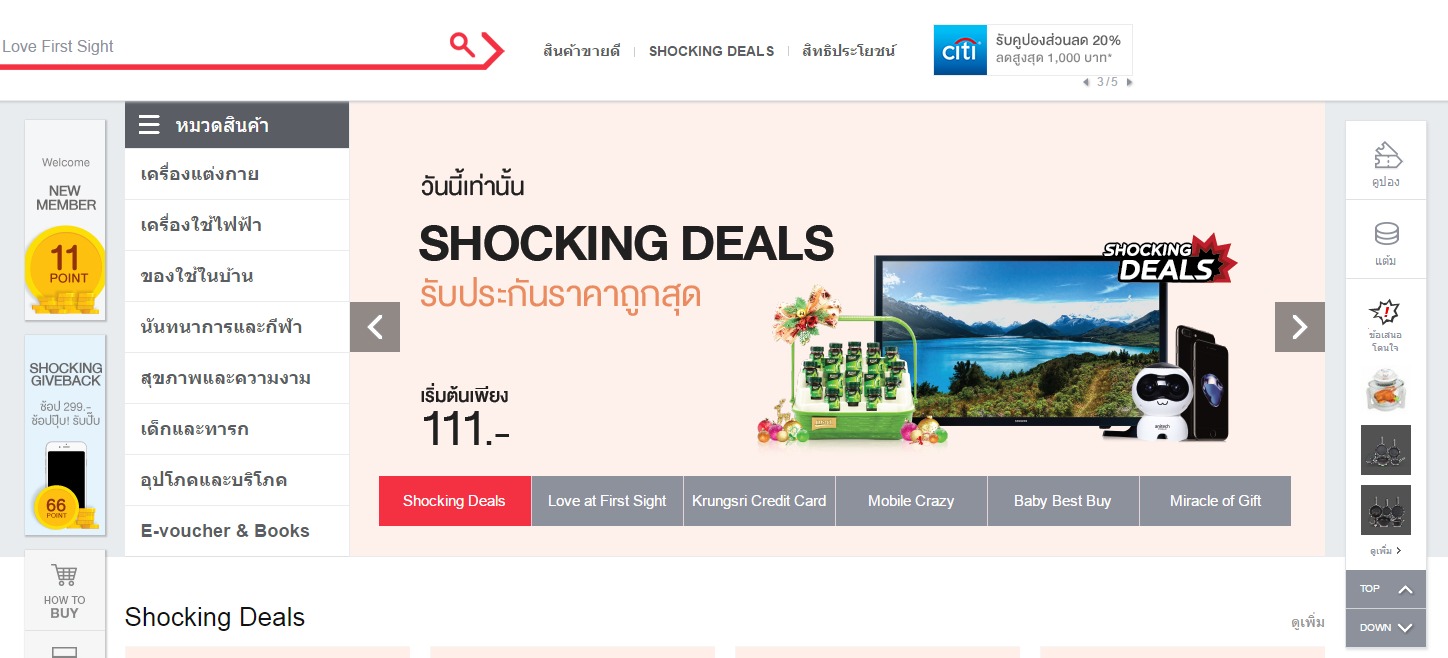
Task: Go to previous banner slide arrow
Action: coord(375,327)
